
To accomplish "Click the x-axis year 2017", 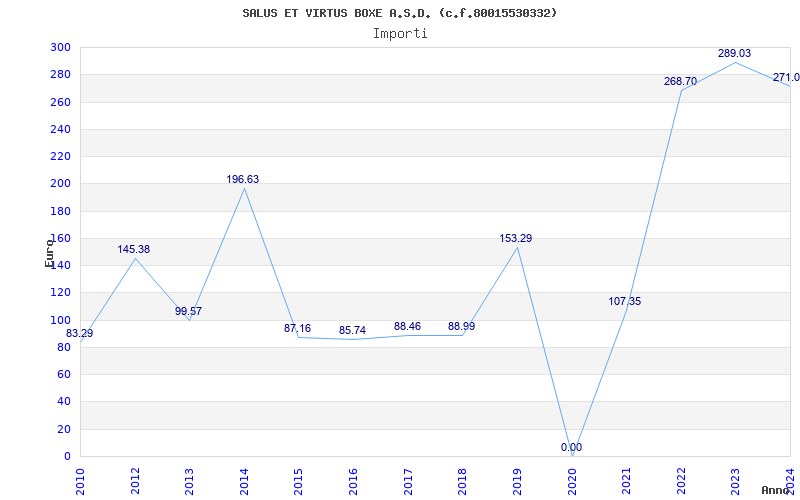I will [408, 481].
